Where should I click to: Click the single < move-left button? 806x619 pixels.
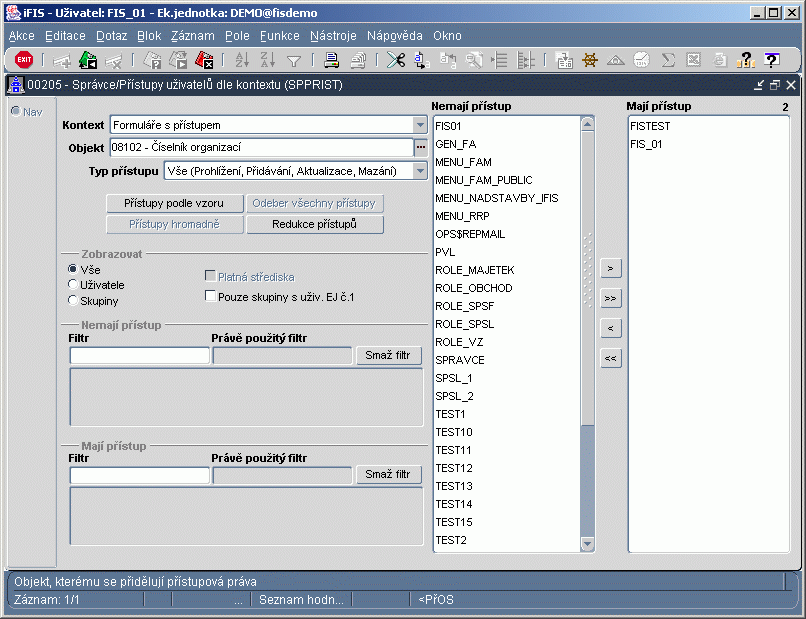pos(611,328)
